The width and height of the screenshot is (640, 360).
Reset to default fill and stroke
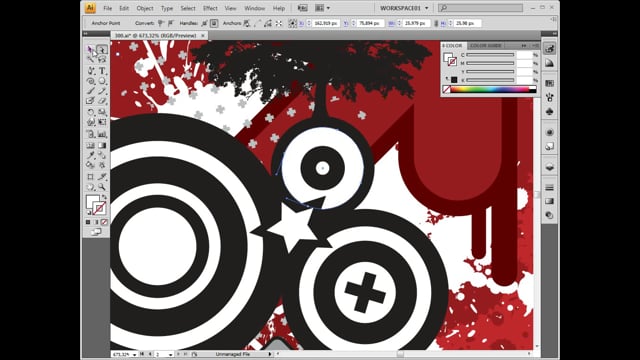coord(88,212)
